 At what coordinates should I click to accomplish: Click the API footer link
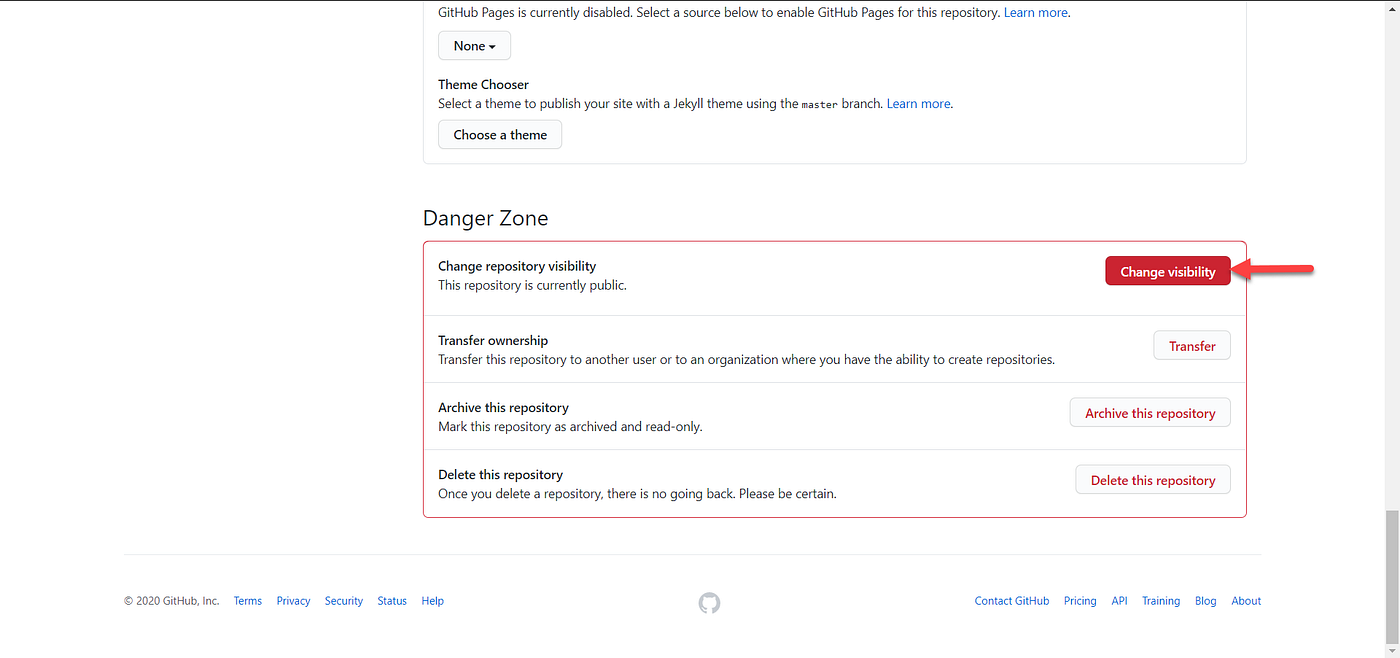click(1119, 600)
